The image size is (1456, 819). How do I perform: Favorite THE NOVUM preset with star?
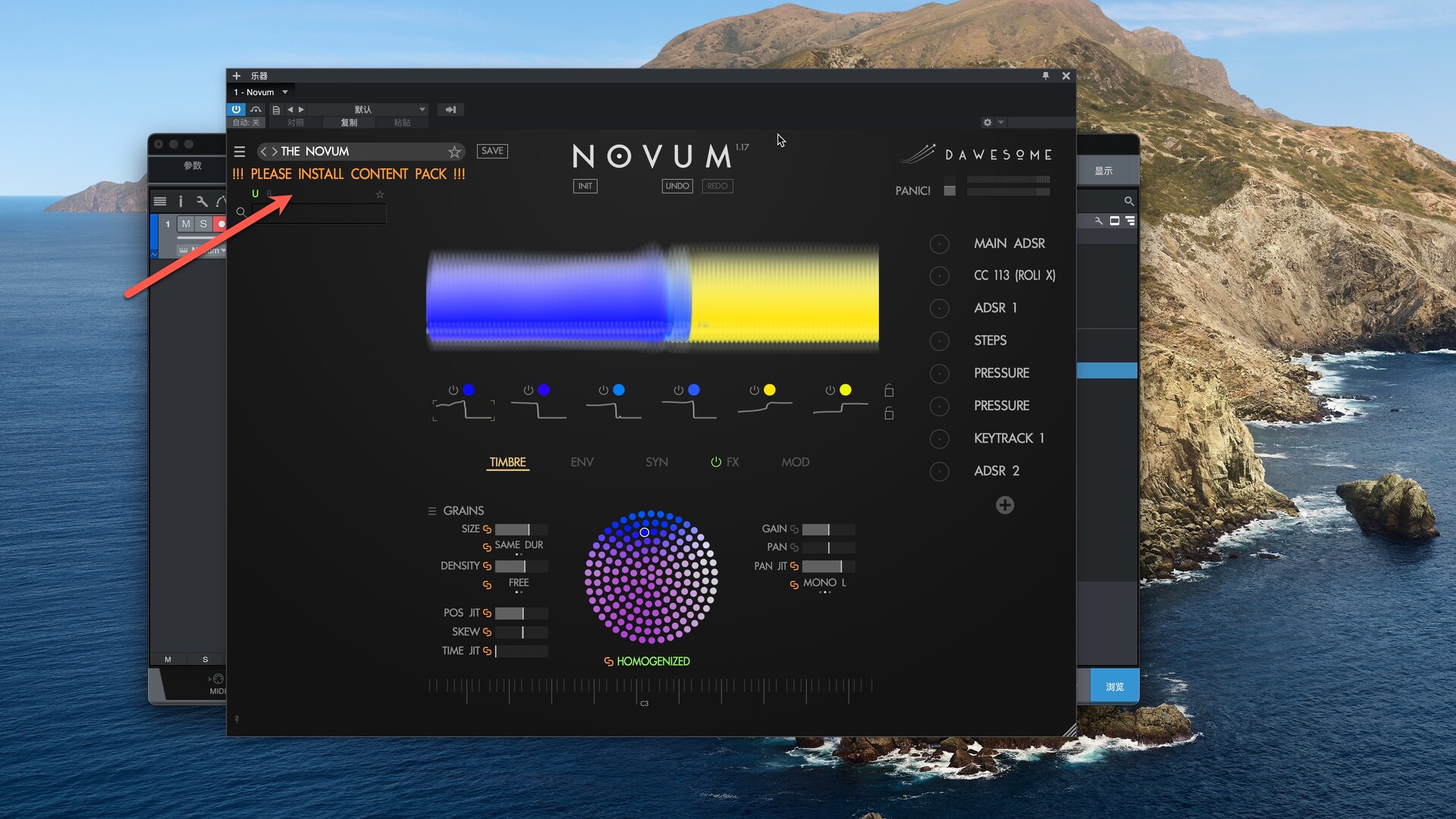[454, 152]
